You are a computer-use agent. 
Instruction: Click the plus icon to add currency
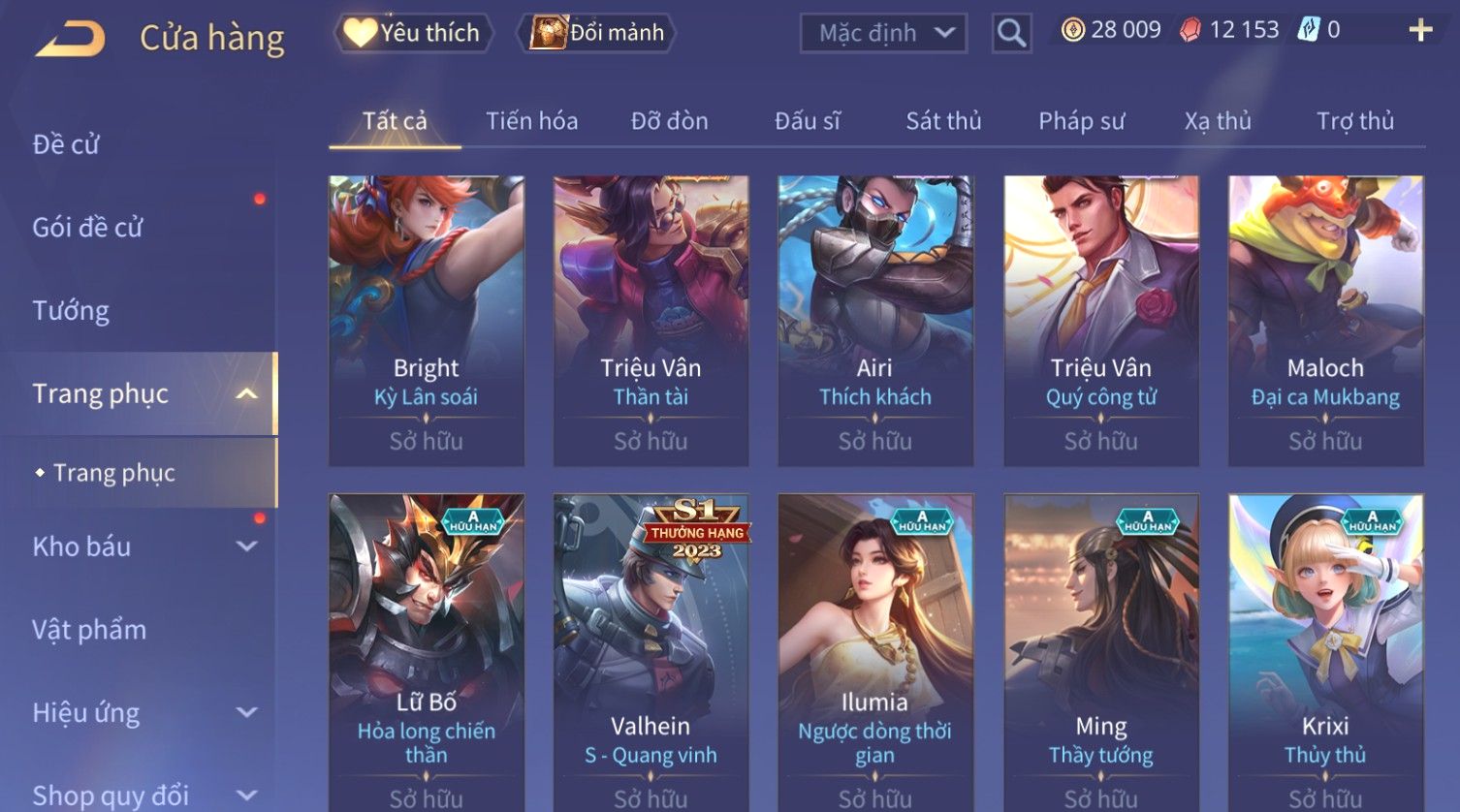1420,31
